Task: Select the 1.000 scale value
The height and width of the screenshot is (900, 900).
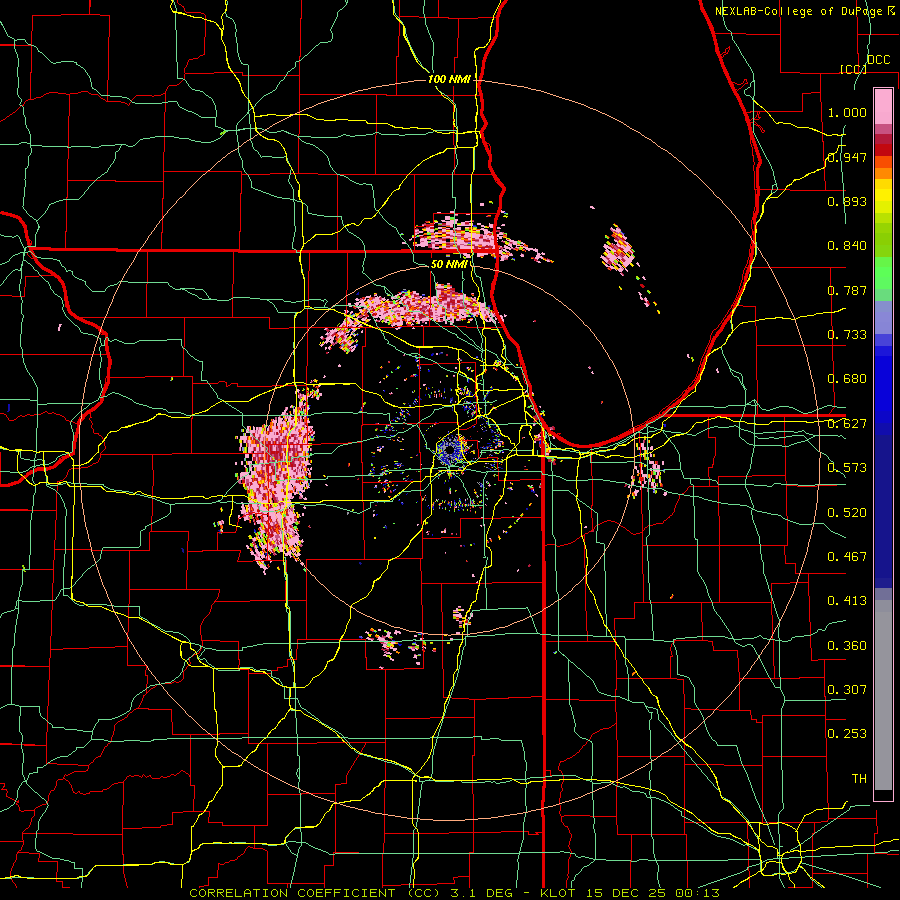Action: [x=847, y=112]
